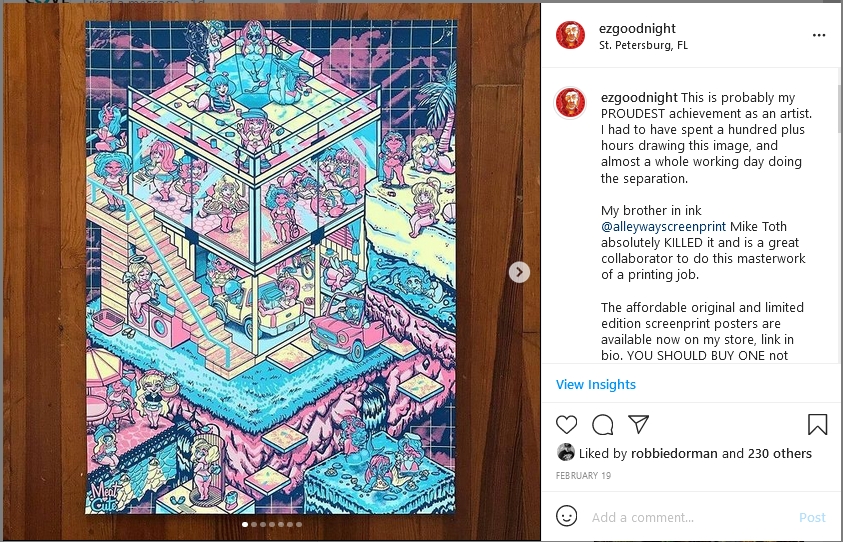Select the second carousel dot indicator

[254, 524]
